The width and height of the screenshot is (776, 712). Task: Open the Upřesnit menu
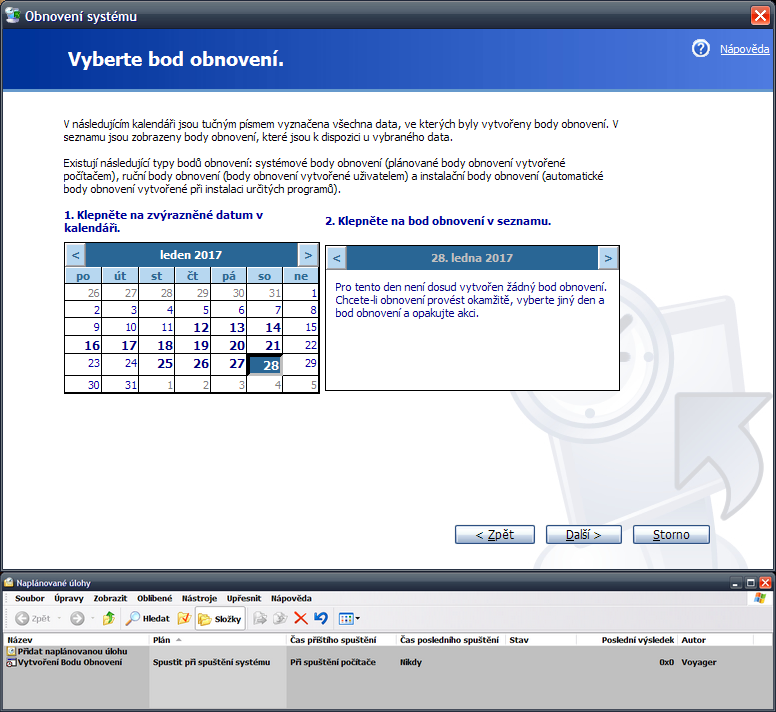243,598
